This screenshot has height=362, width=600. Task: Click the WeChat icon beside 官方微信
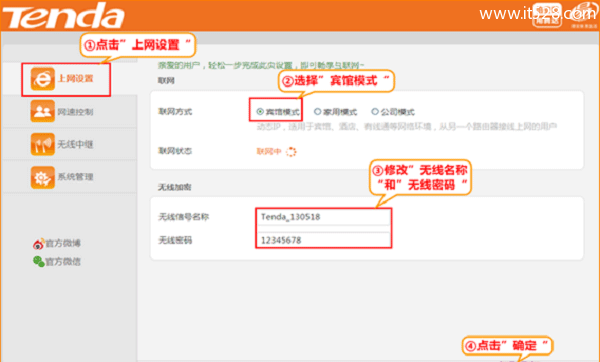pos(38,262)
